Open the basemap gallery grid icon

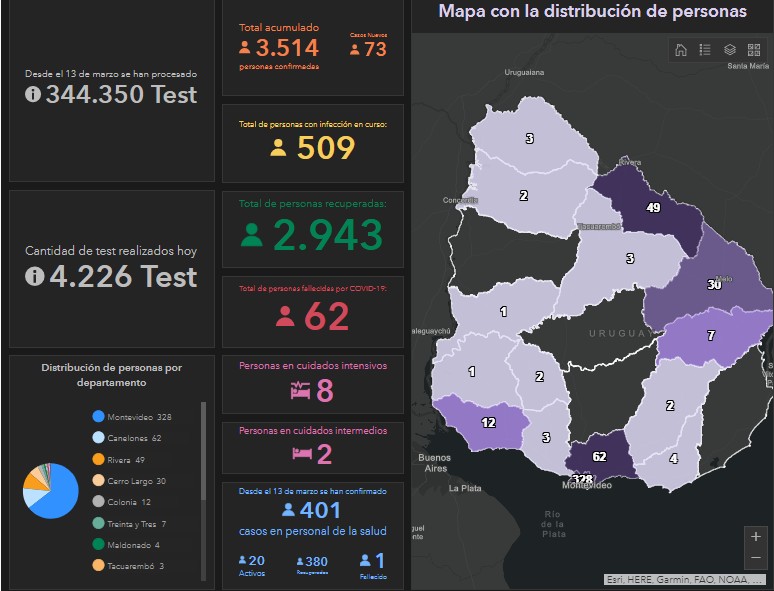pyautogui.click(x=754, y=50)
